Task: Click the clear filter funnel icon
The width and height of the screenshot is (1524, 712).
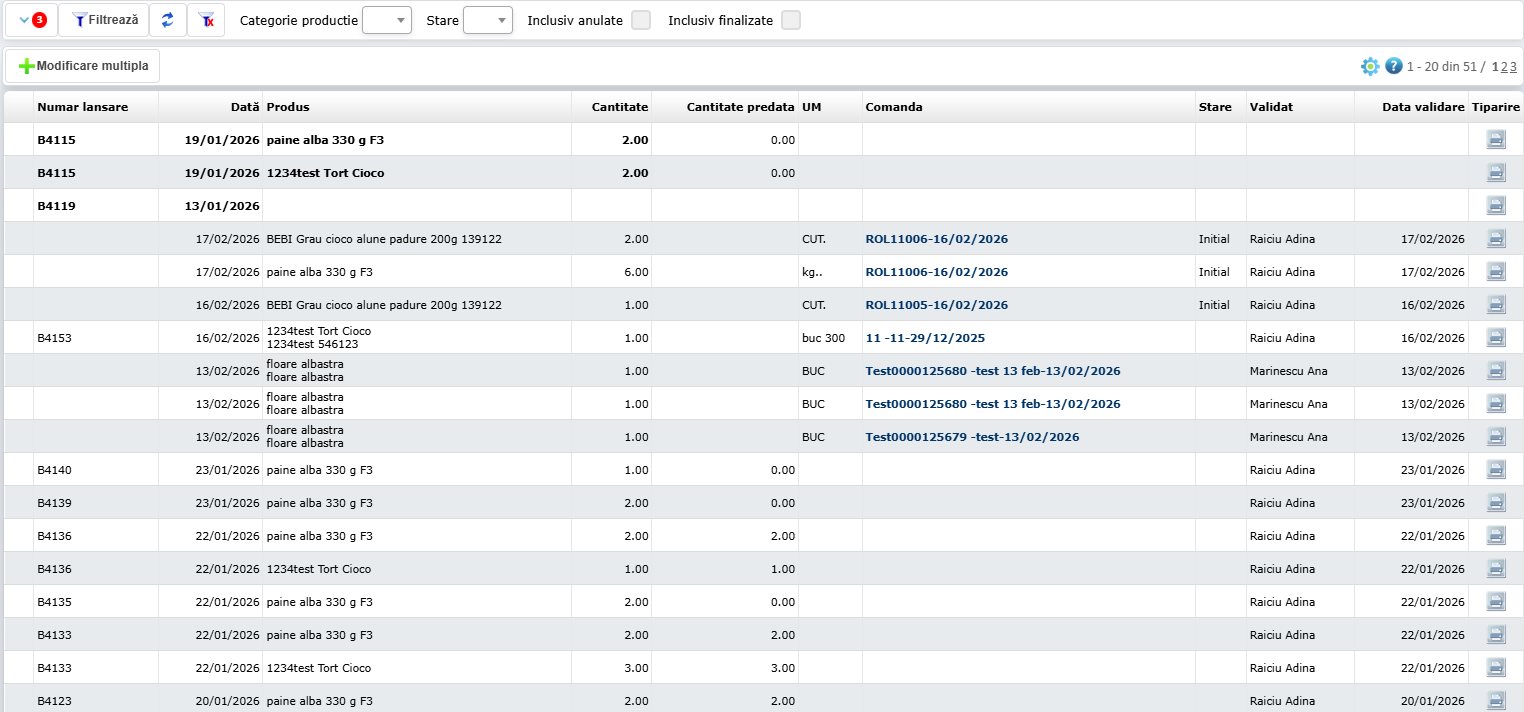Action: [206, 20]
